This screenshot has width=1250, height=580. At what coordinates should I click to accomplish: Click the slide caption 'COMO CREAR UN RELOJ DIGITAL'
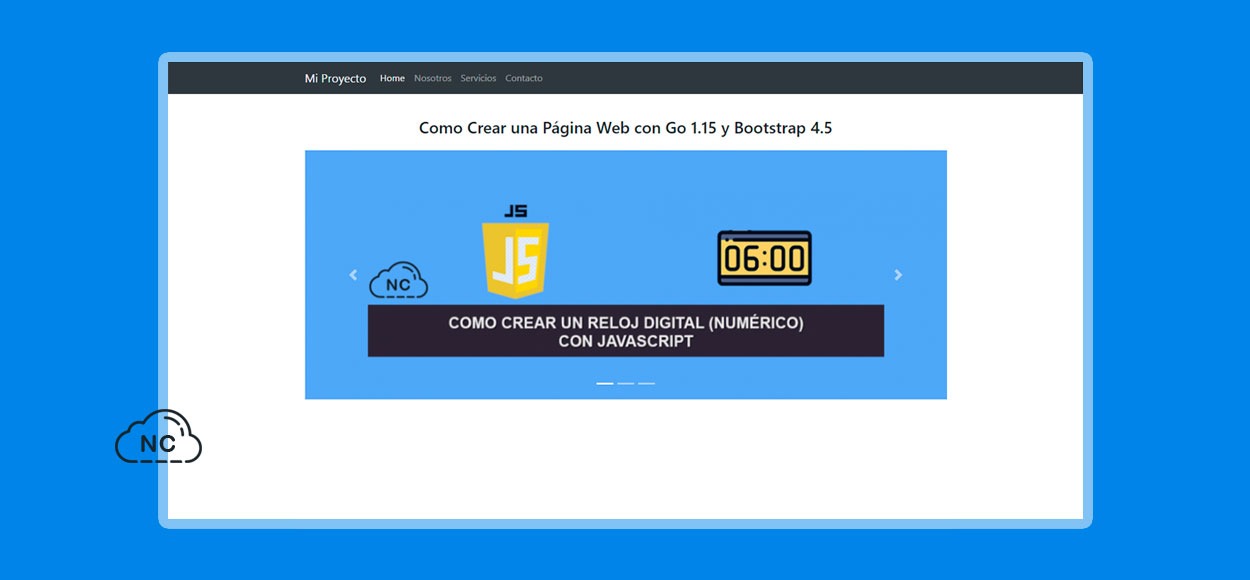click(626, 331)
